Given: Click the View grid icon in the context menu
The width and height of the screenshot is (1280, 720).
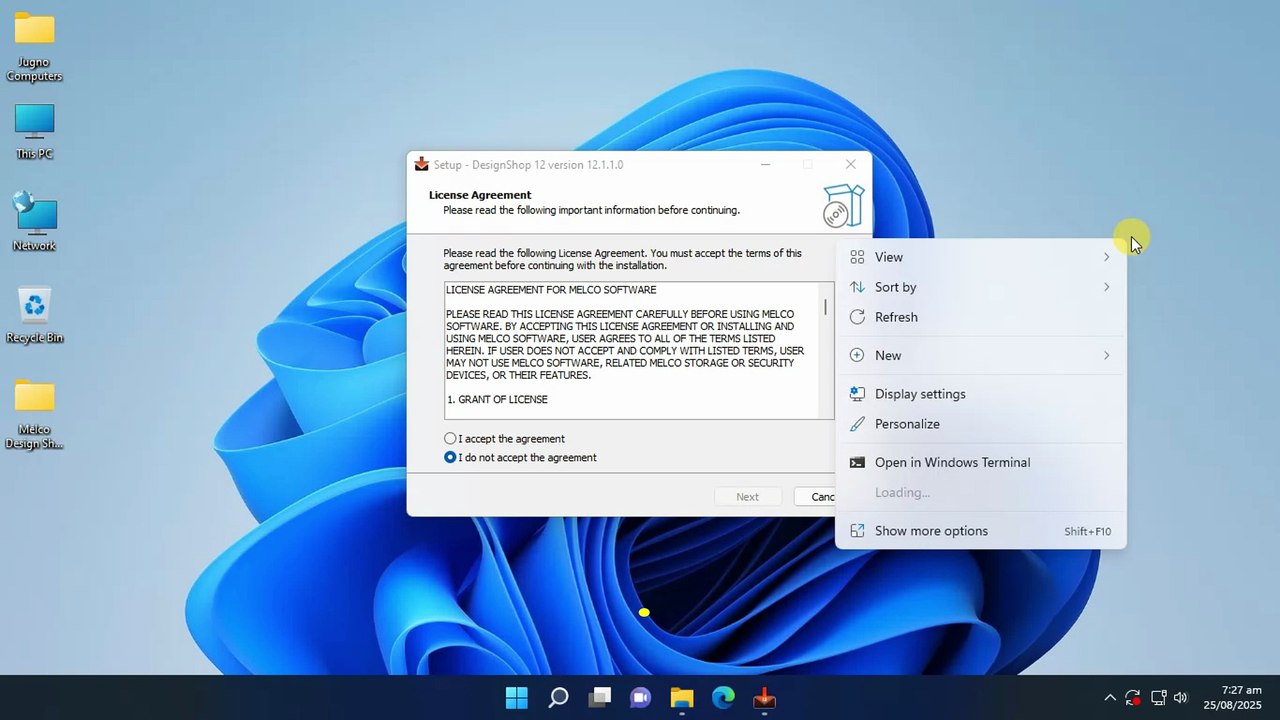Looking at the screenshot, I should [x=857, y=257].
